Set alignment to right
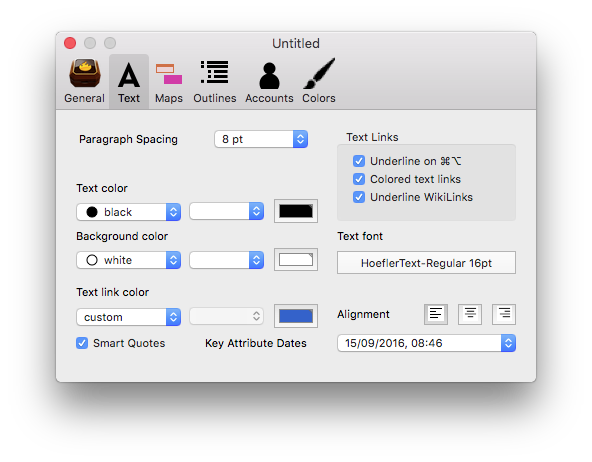 tap(504, 314)
